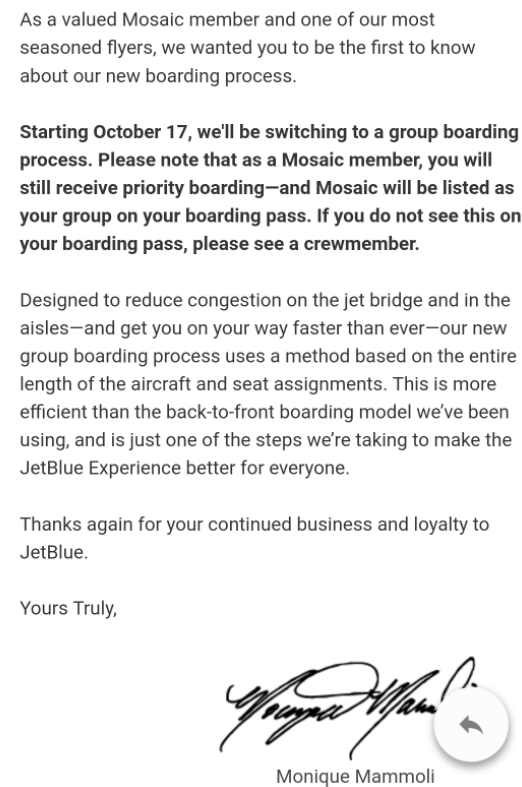Tap the bold words 'still receive priority boarding'
Image resolution: width=522 pixels, height=787 pixels.
click(142, 188)
